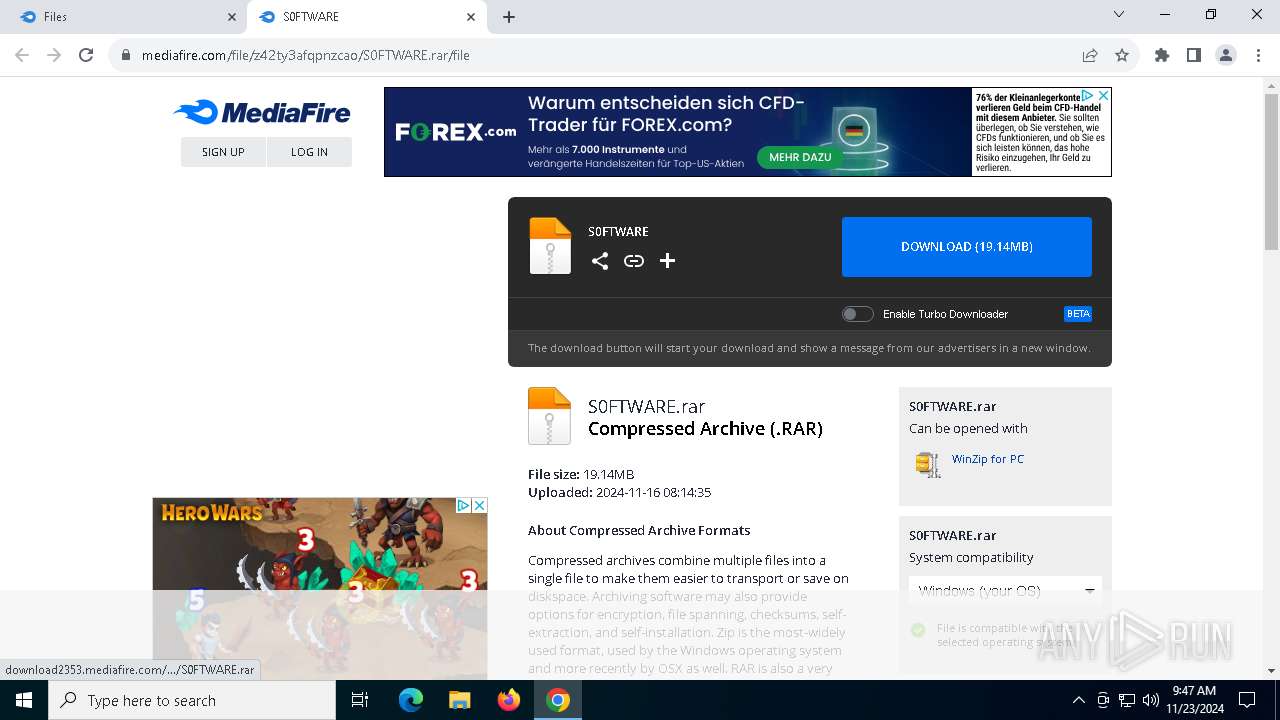
Task: Click About Compressed Archive Formats heading
Action: [x=639, y=530]
